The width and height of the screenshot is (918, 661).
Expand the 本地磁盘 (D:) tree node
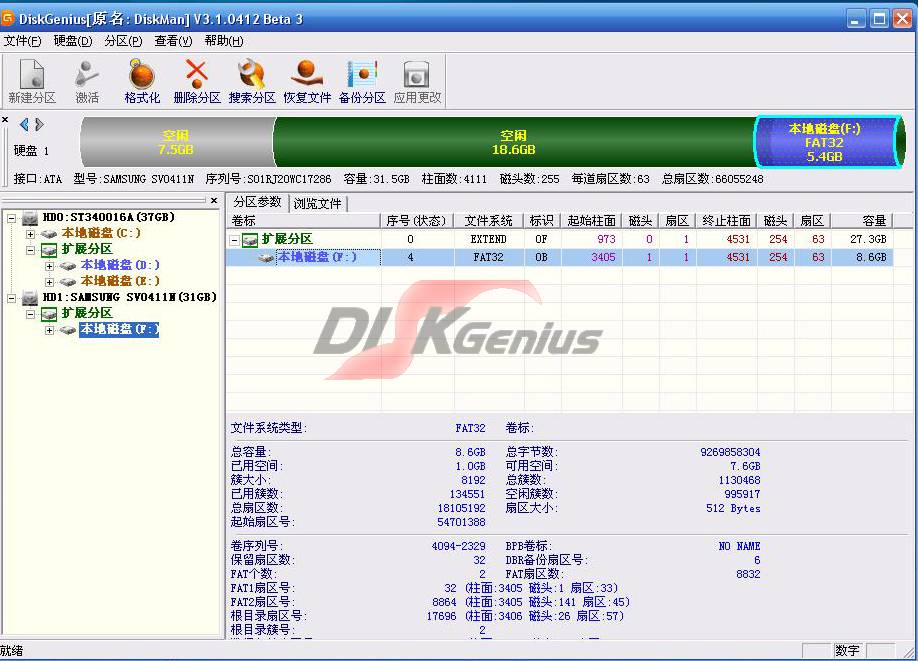(50, 266)
